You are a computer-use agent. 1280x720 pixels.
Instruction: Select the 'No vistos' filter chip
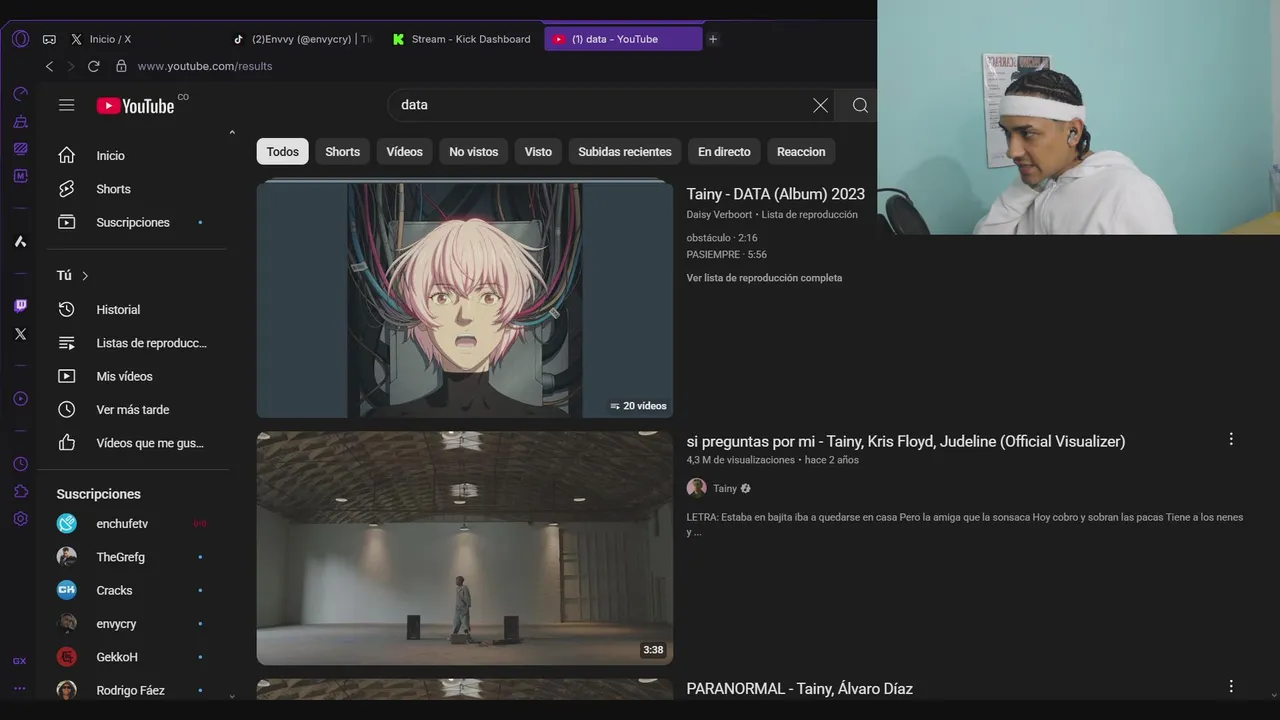473,152
